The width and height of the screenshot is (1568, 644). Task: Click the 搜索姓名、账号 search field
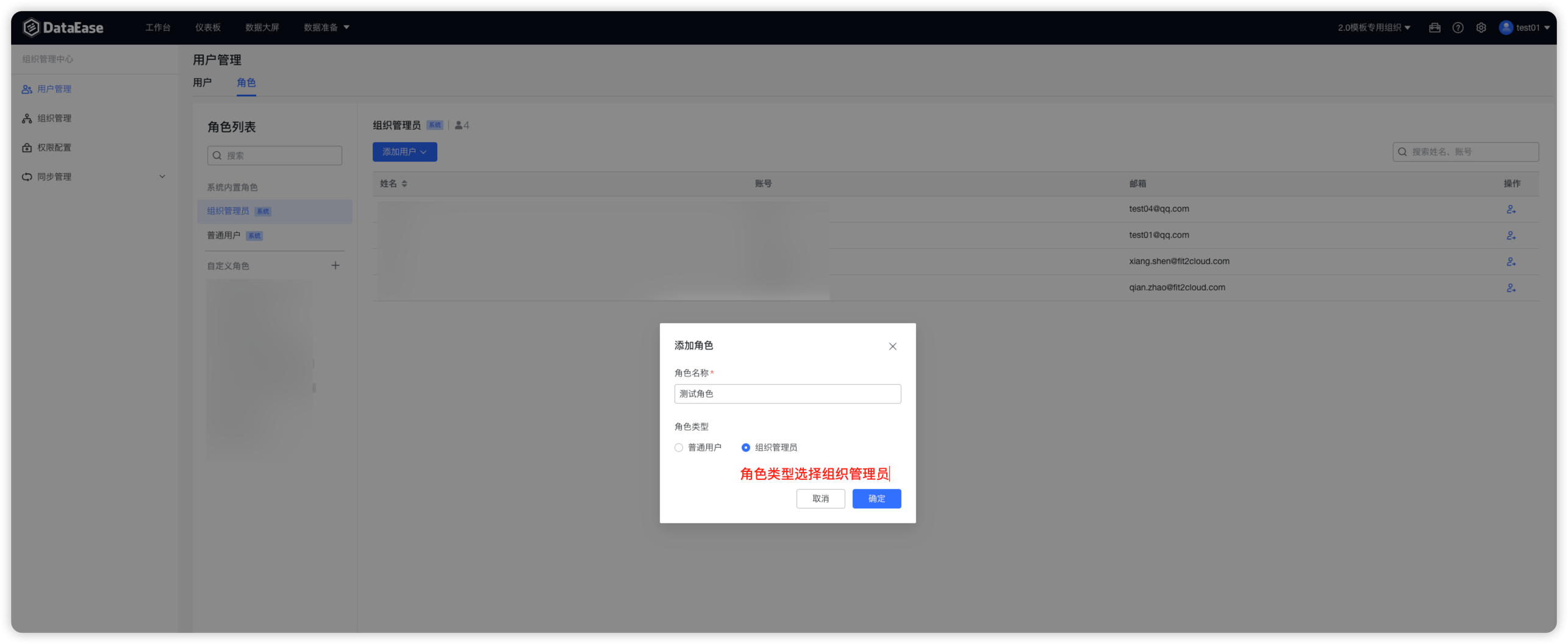point(1465,152)
